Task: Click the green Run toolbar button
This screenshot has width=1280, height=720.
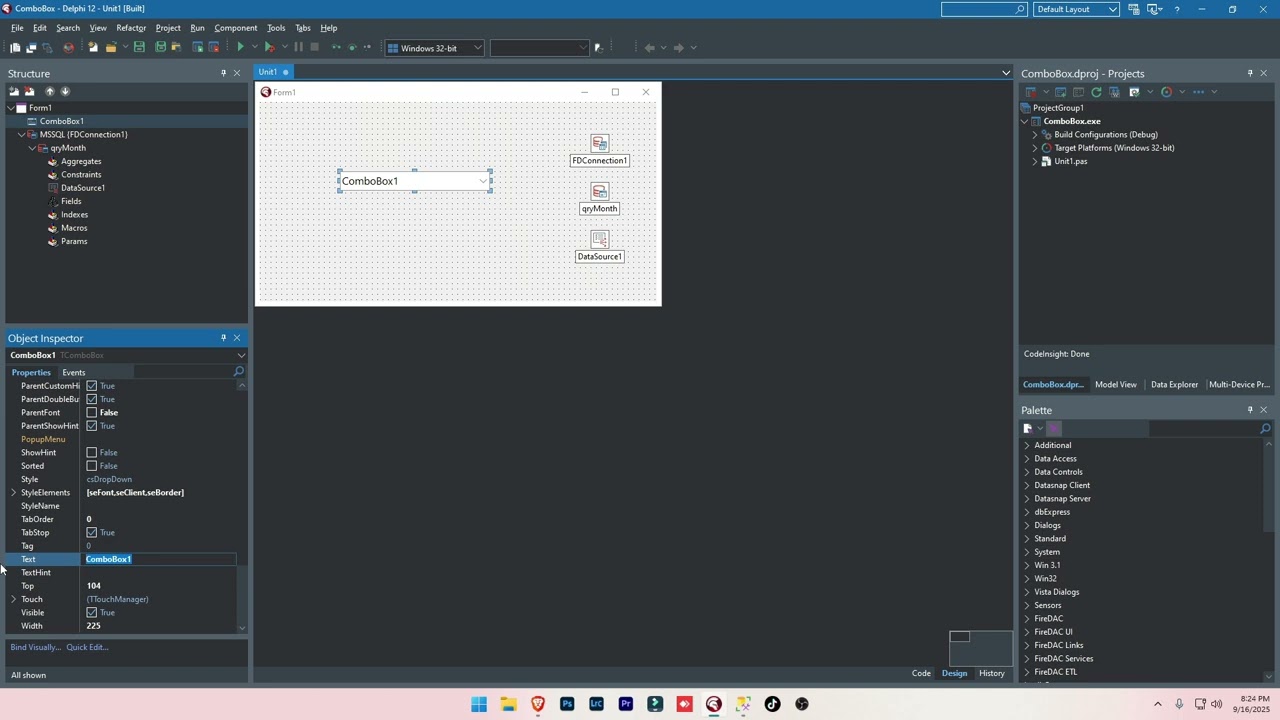Action: point(240,47)
